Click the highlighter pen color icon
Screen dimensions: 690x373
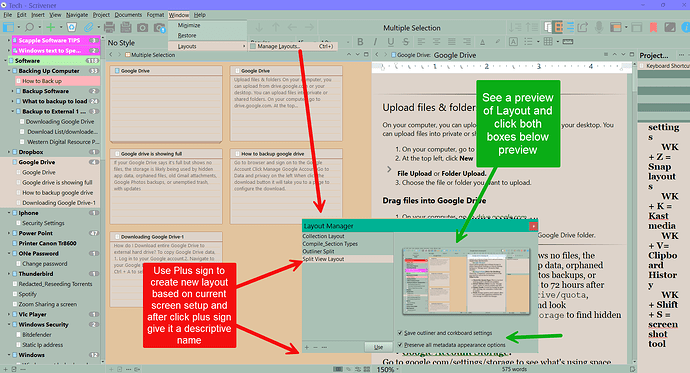497,42
